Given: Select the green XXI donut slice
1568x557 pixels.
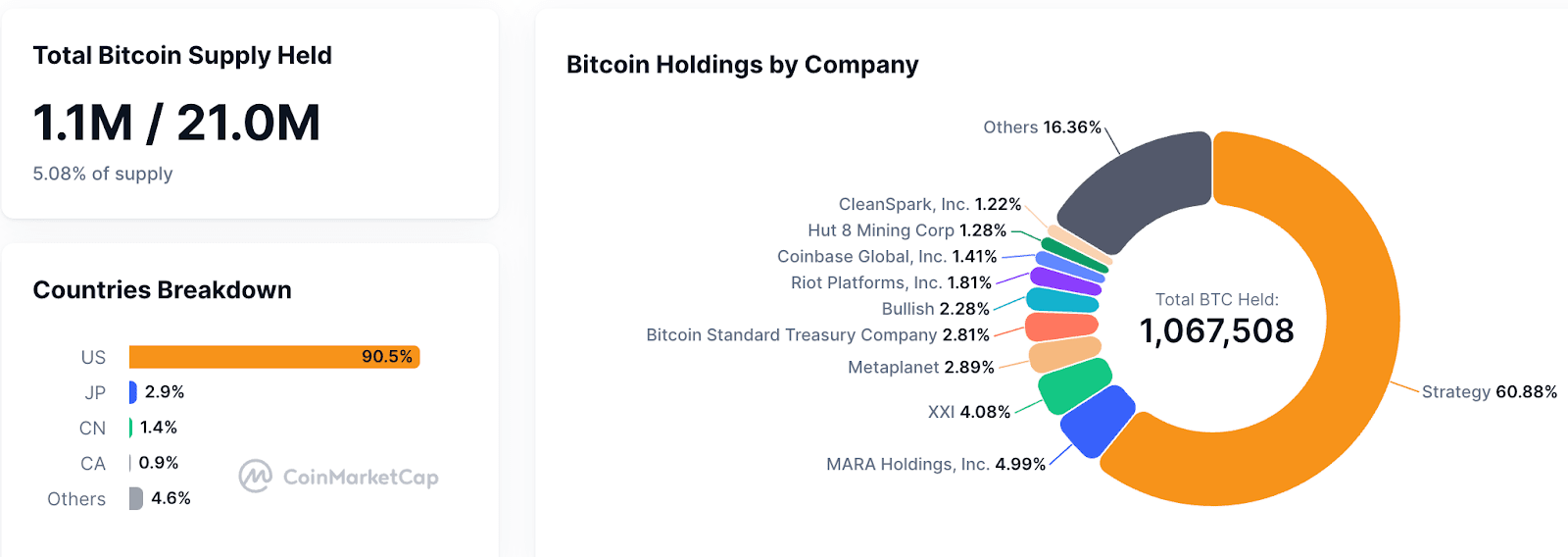Looking at the screenshot, I should (1074, 383).
